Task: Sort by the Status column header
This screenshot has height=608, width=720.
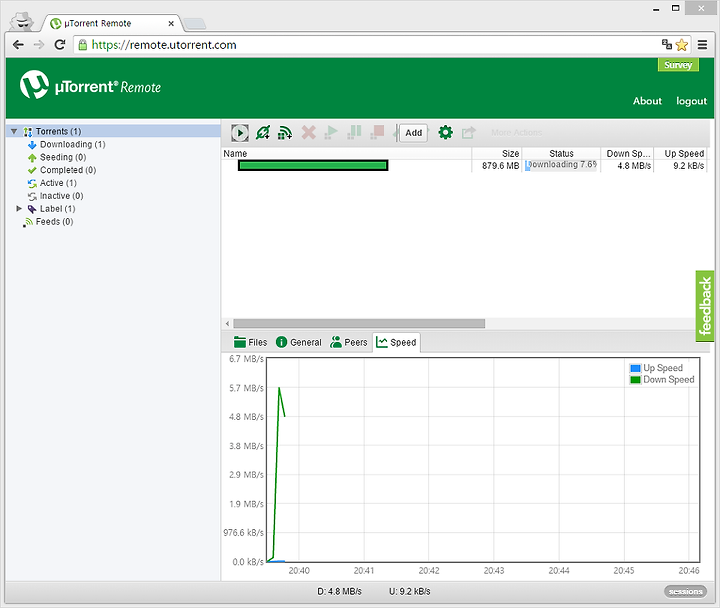Action: point(562,153)
